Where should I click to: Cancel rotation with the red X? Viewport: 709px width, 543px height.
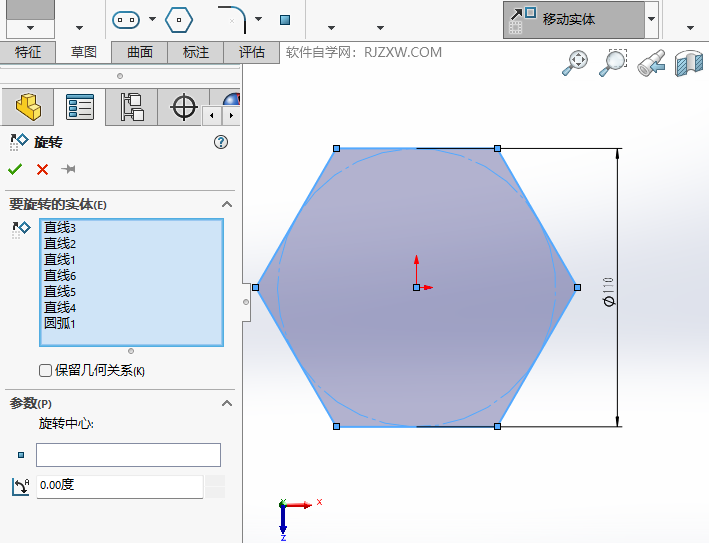pyautogui.click(x=42, y=169)
